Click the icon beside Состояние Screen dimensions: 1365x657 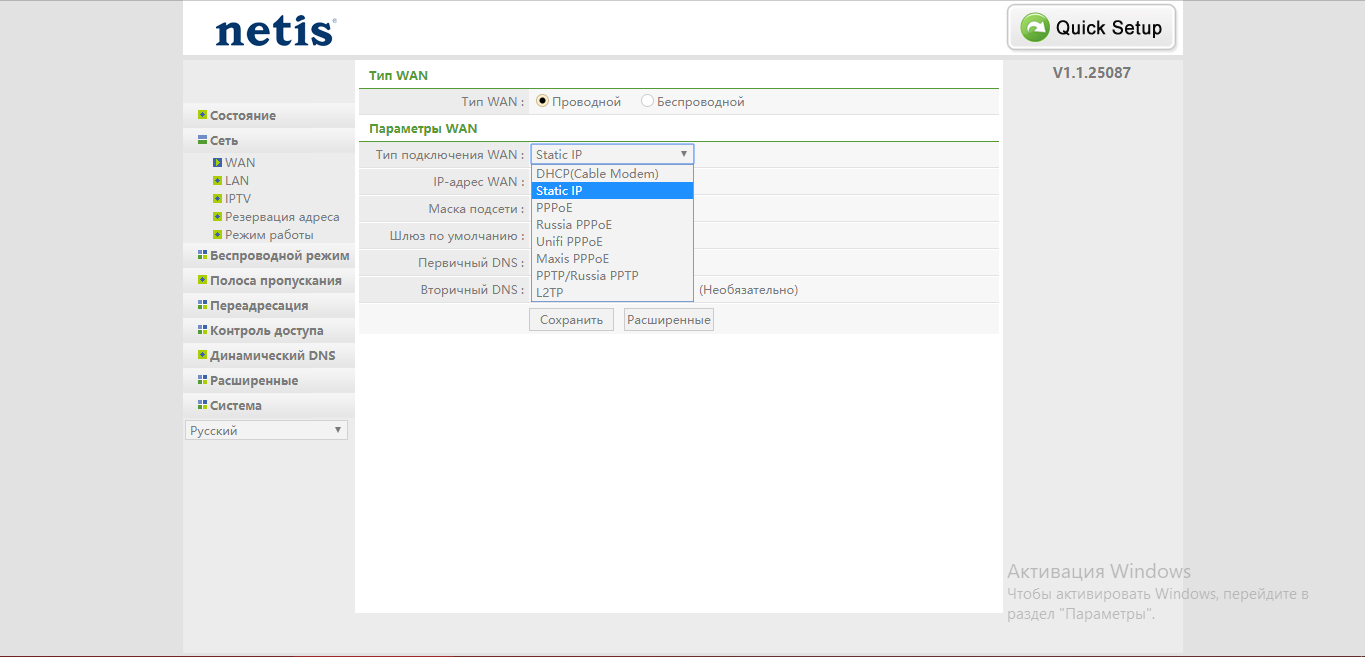[x=202, y=115]
